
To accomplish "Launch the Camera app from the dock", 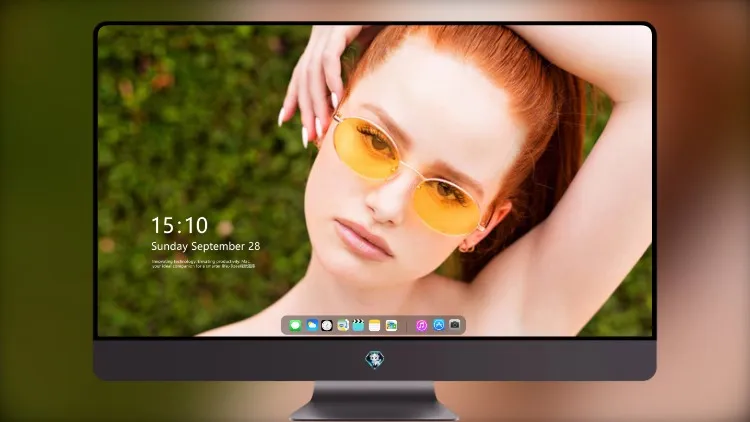I will [455, 325].
